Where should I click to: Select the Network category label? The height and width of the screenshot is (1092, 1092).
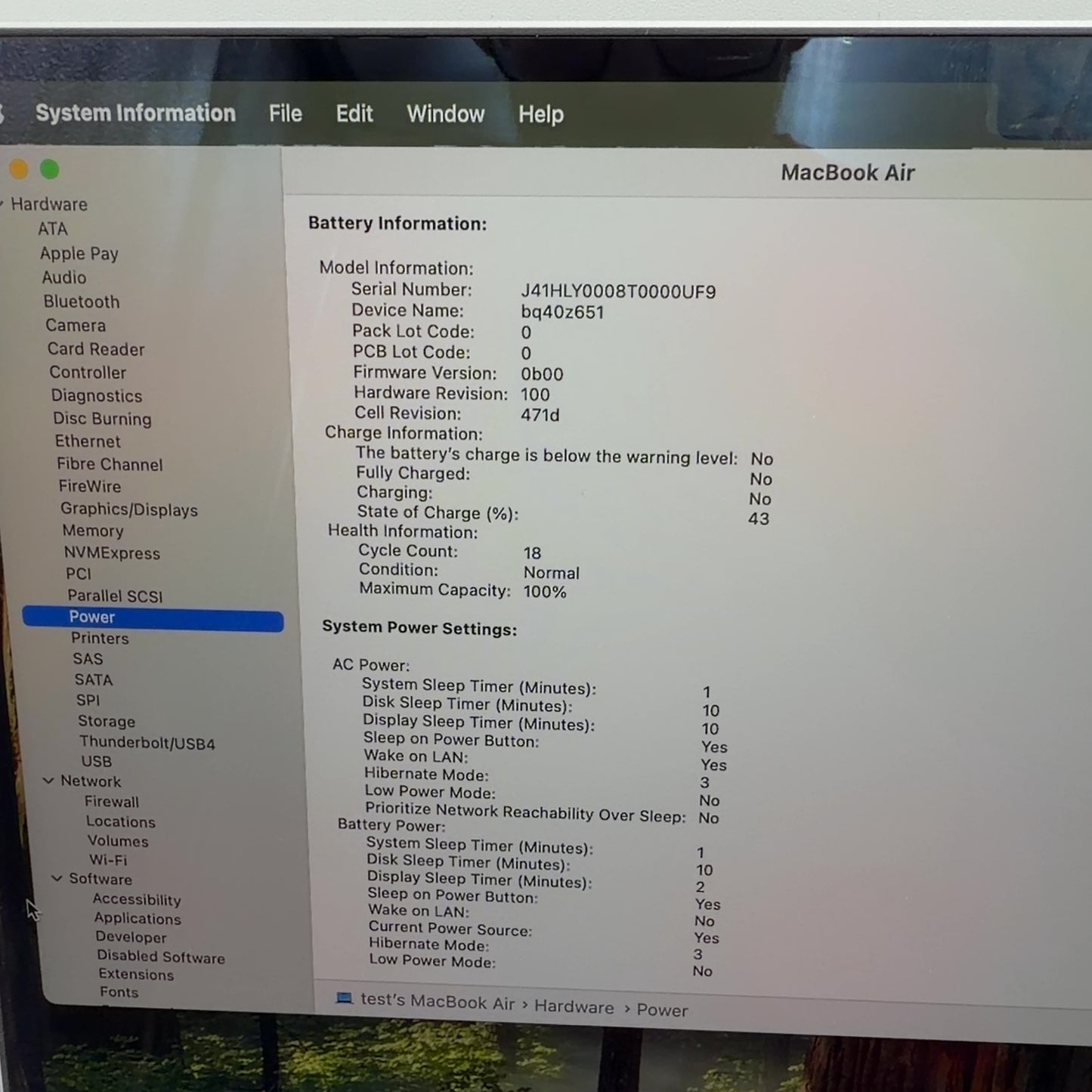click(91, 781)
